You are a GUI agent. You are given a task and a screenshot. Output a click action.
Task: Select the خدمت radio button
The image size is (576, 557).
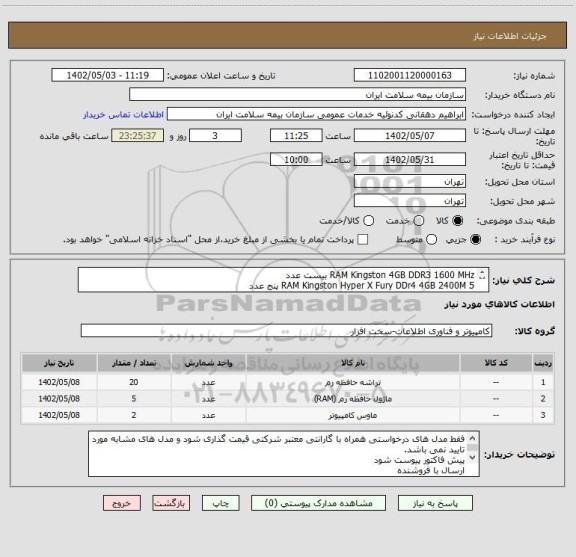coord(419,221)
